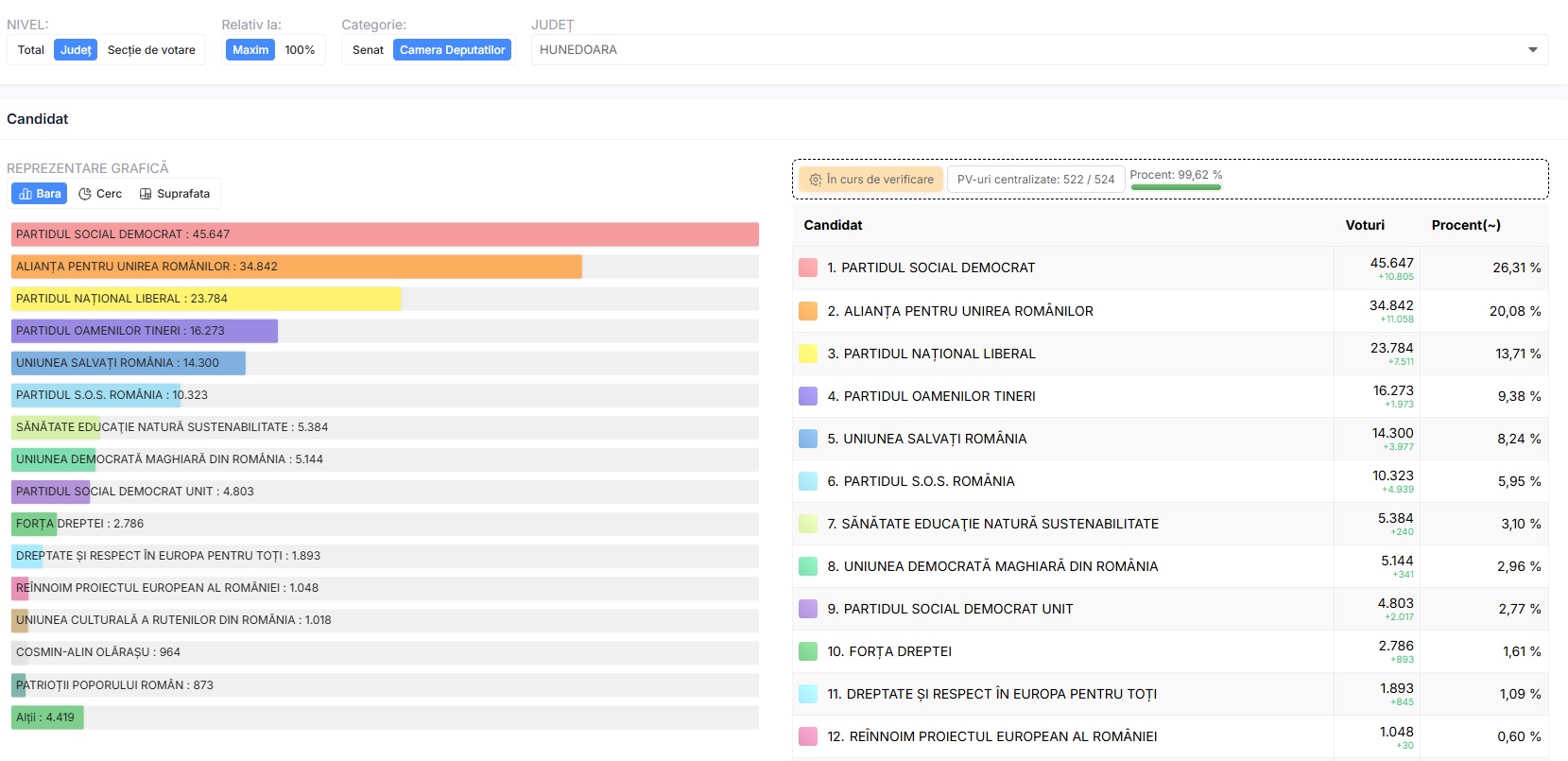
Task: Click the verification gear icon
Action: click(x=815, y=180)
